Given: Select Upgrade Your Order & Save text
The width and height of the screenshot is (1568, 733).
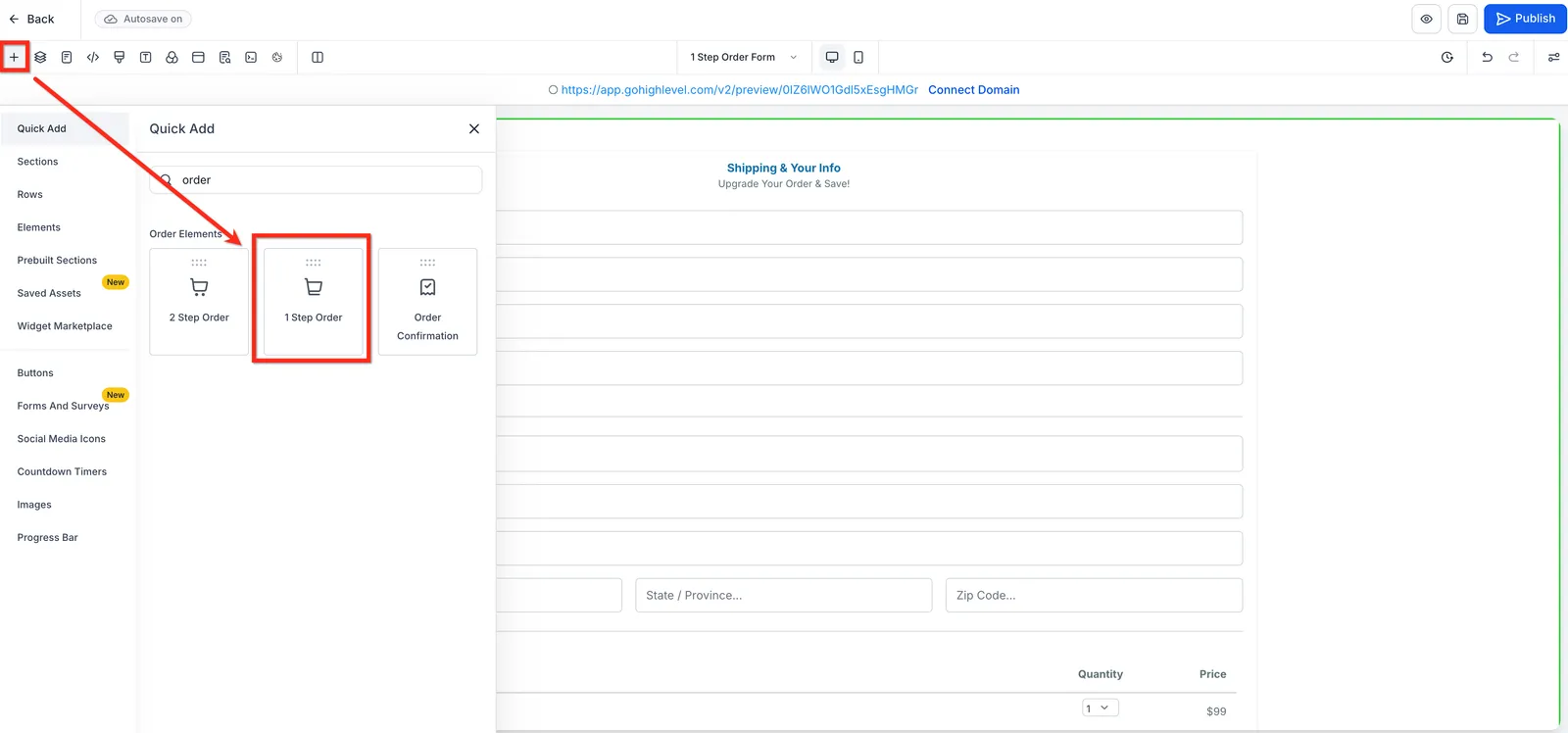Looking at the screenshot, I should coord(784,184).
